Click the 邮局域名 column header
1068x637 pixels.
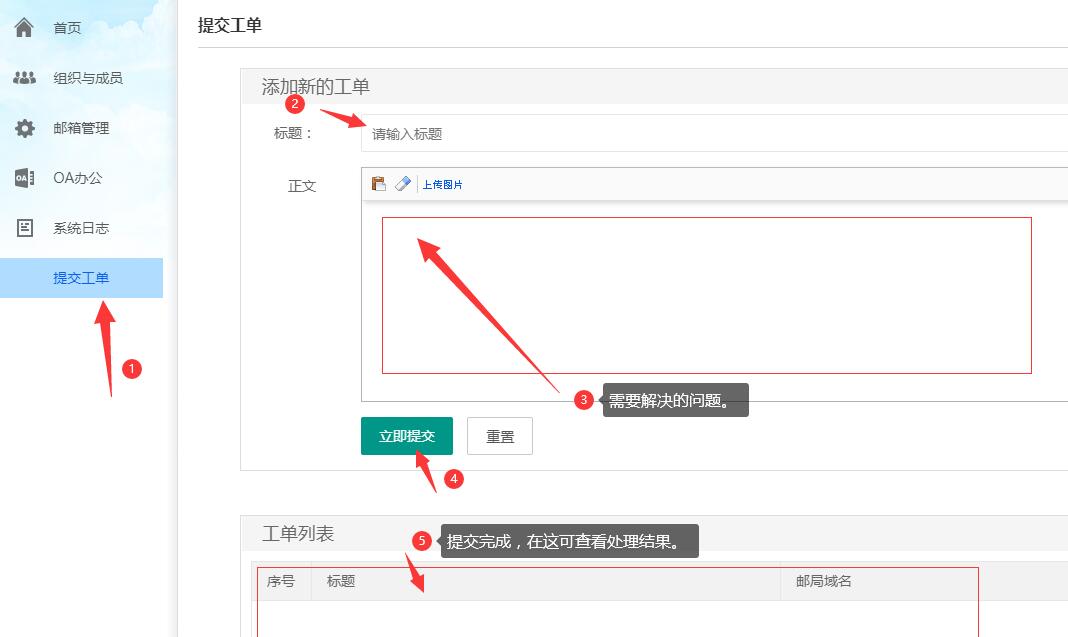pyautogui.click(x=823, y=581)
